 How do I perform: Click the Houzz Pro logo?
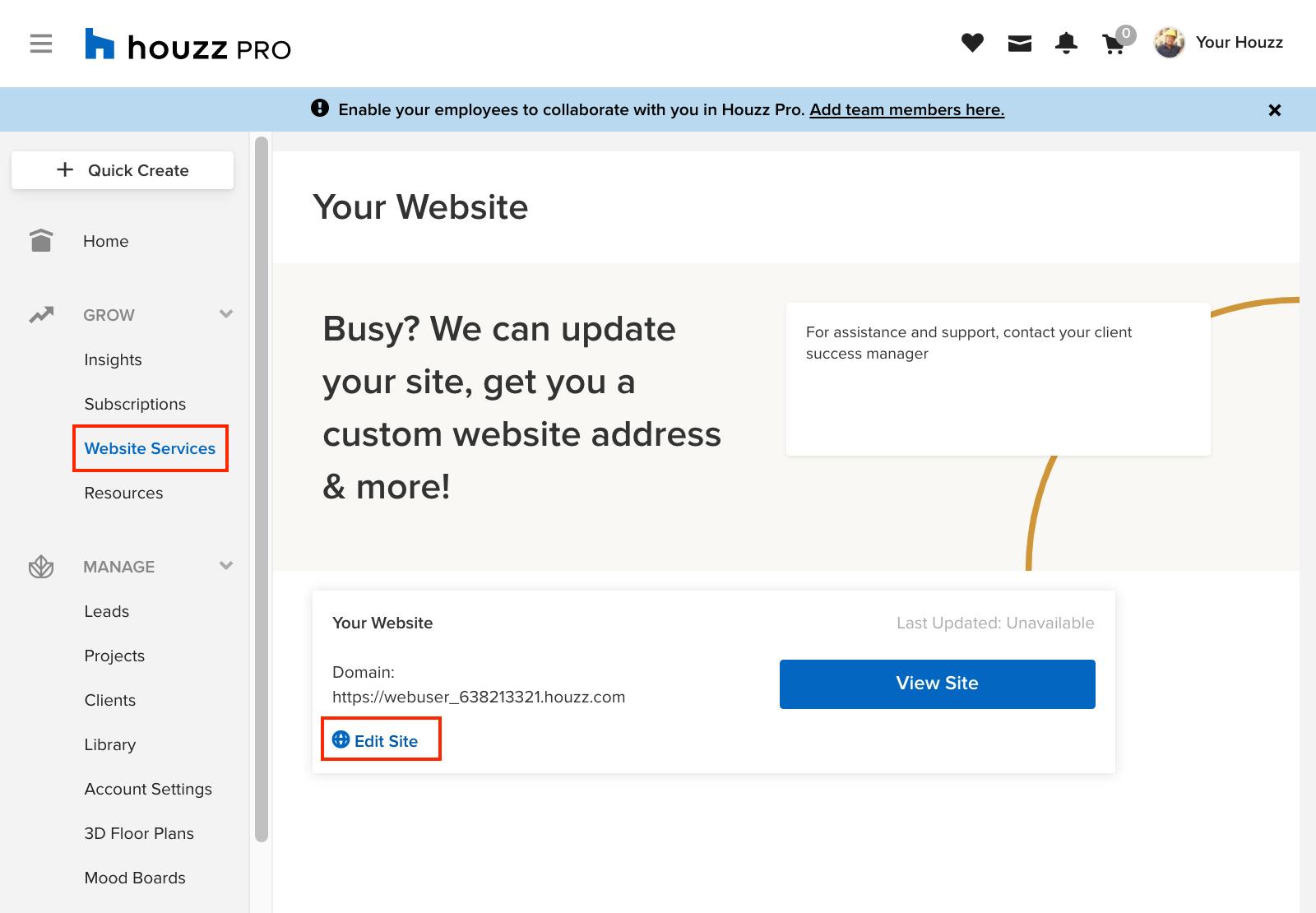[x=188, y=45]
